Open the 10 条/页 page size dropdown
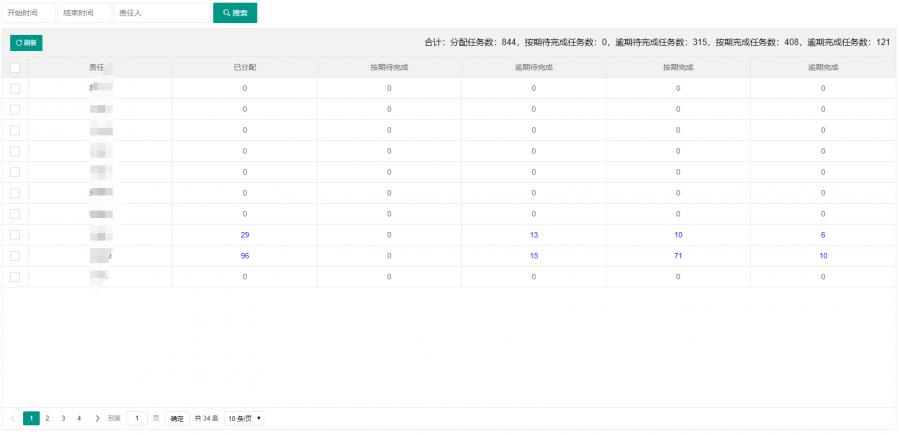The image size is (899, 435). [x=244, y=418]
